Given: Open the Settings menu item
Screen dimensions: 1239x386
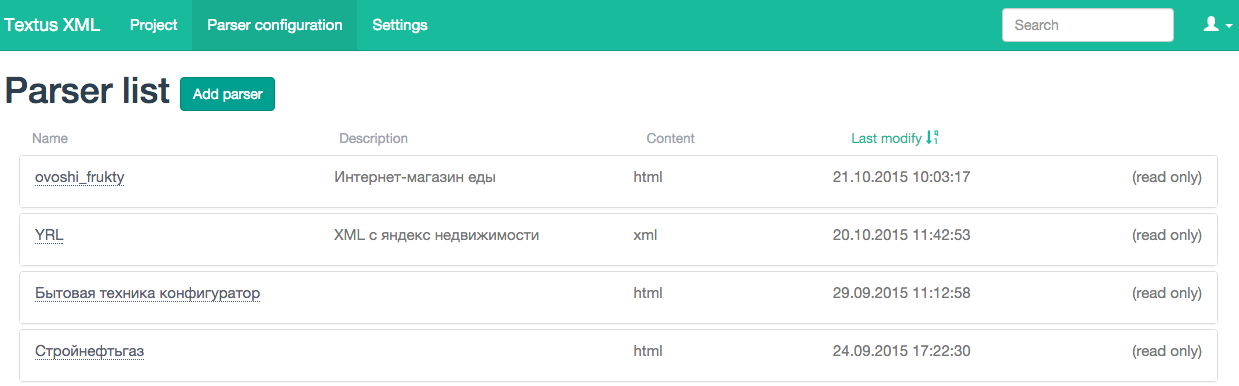Looking at the screenshot, I should [x=400, y=25].
